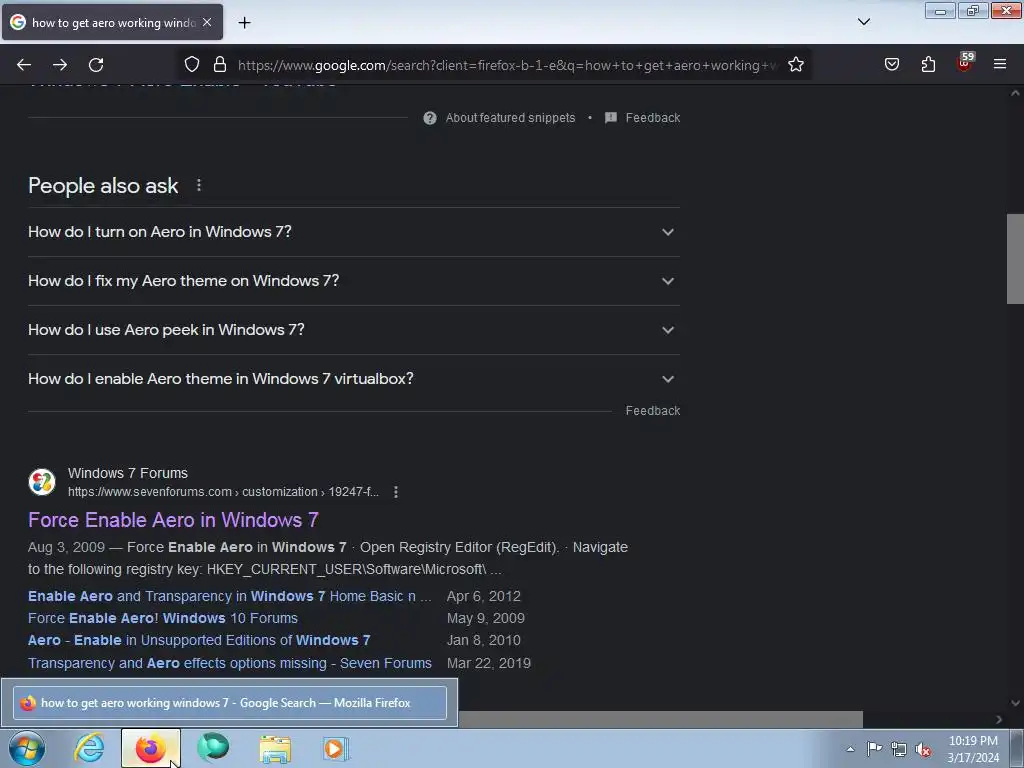Open a new tab with plus button
The width and height of the screenshot is (1024, 768).
click(244, 23)
